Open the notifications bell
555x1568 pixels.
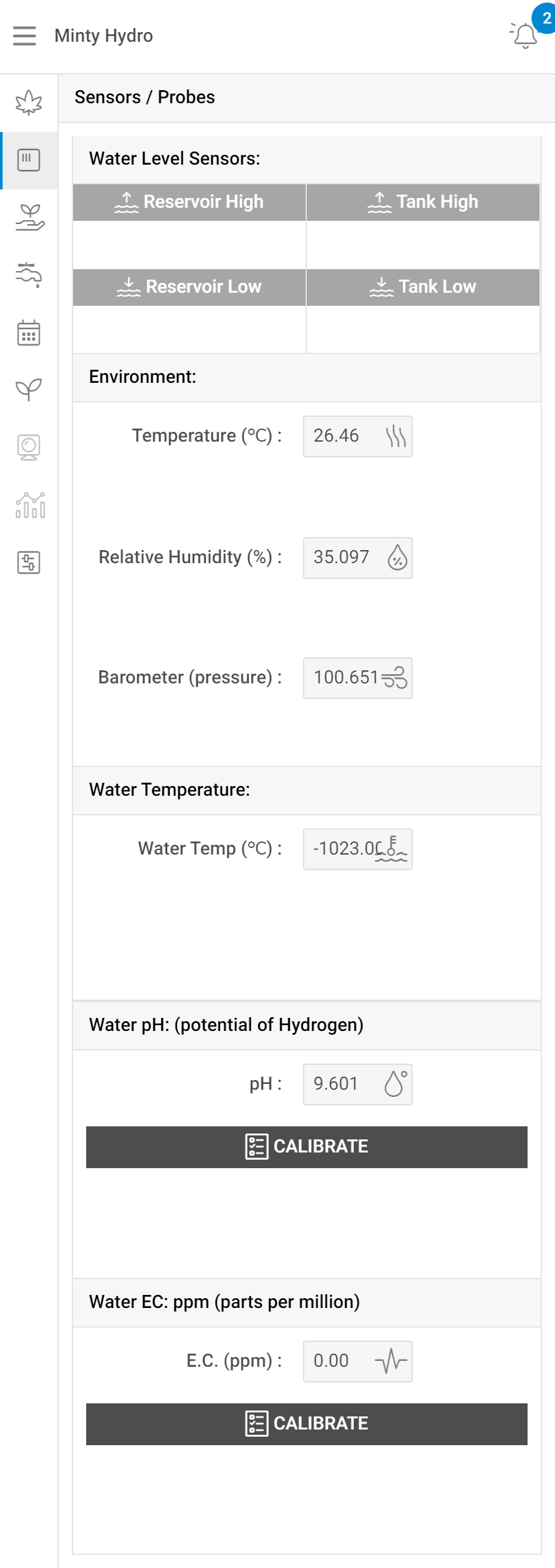tap(525, 35)
